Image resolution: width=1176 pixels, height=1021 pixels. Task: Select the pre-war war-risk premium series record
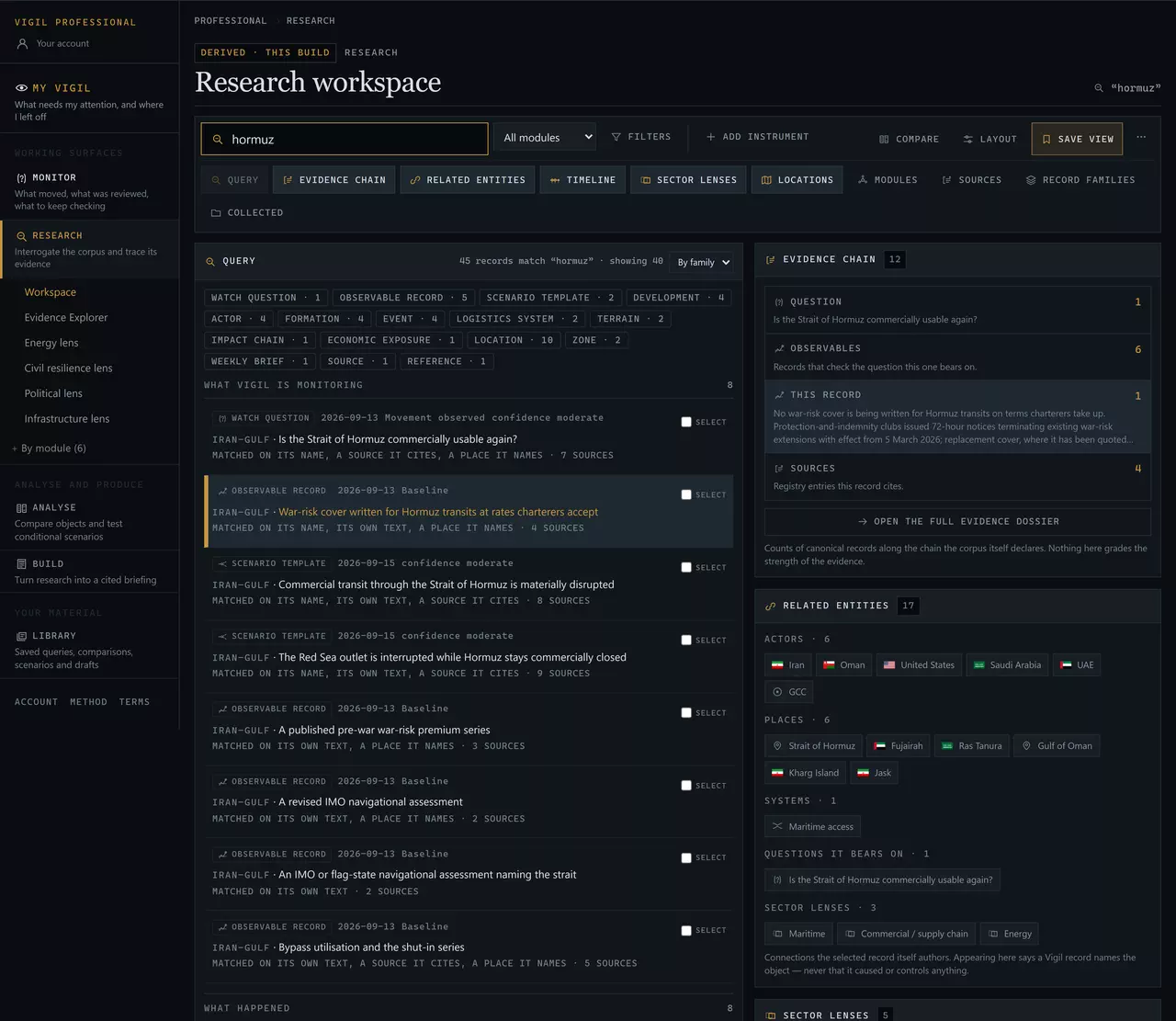(686, 712)
